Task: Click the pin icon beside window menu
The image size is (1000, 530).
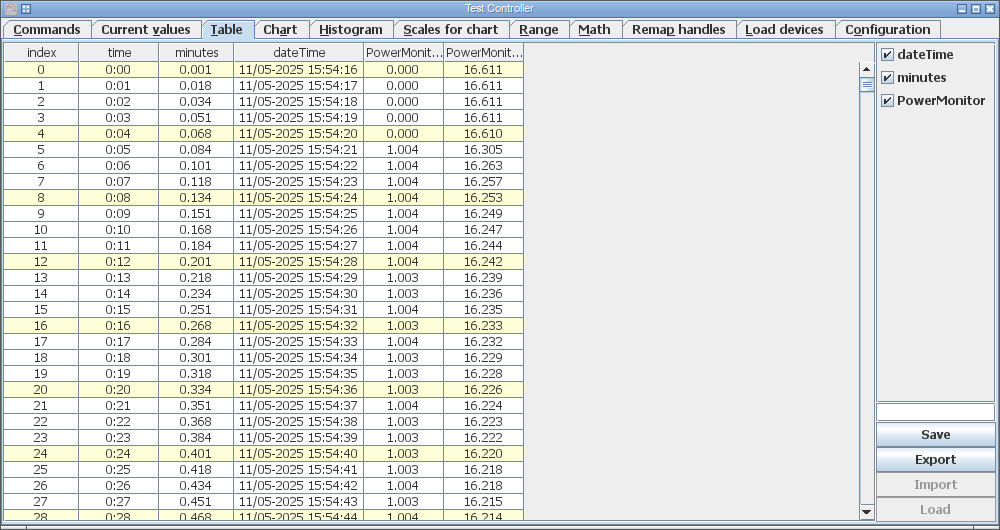Action: [x=26, y=9]
